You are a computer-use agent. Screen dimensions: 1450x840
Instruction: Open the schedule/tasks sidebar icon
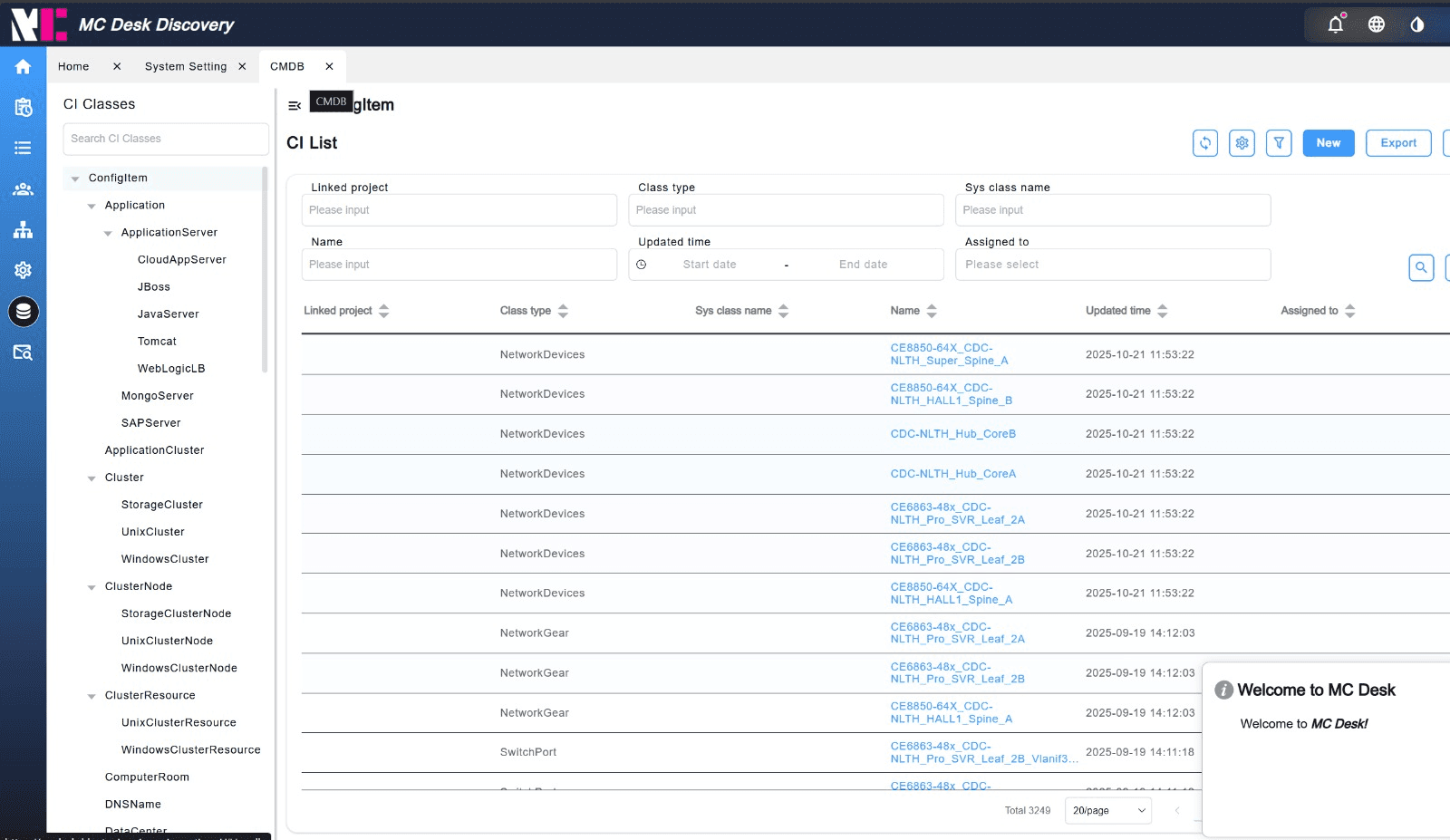[x=24, y=107]
